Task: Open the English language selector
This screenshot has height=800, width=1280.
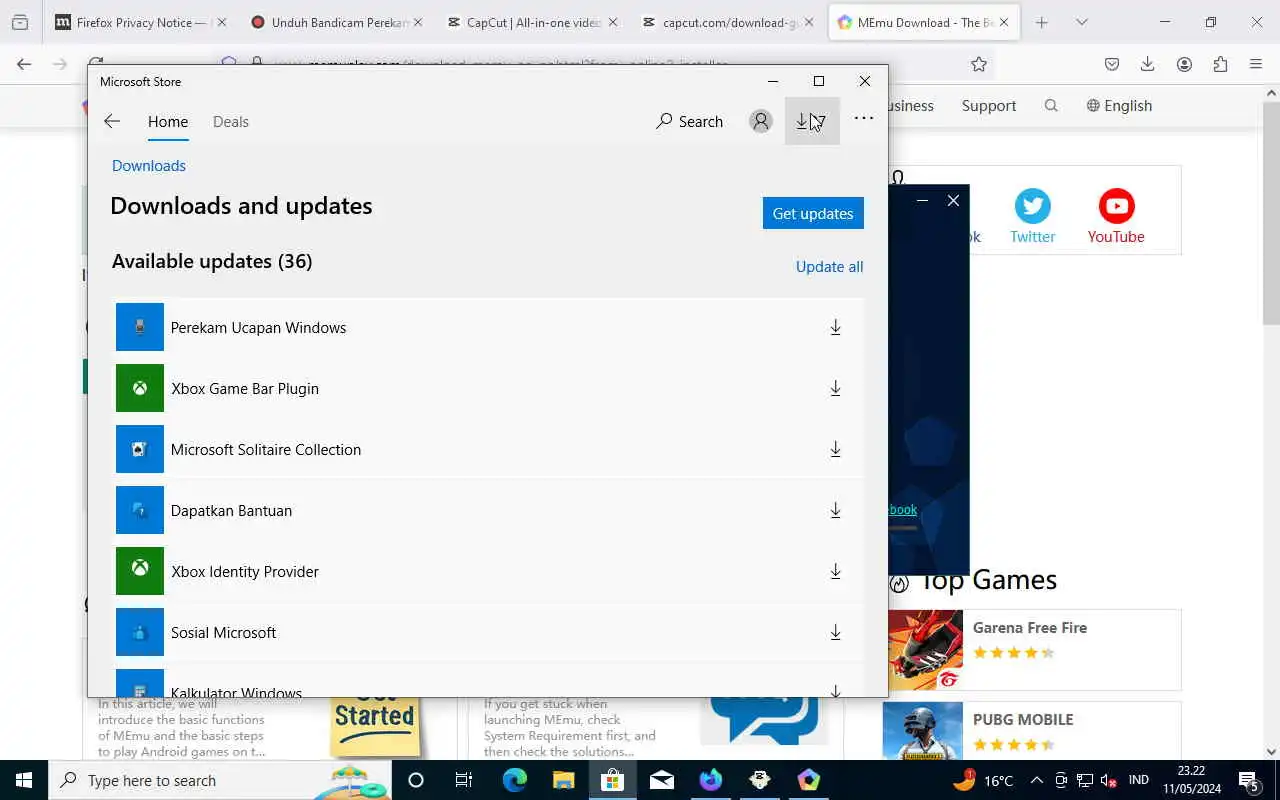Action: pos(1119,105)
